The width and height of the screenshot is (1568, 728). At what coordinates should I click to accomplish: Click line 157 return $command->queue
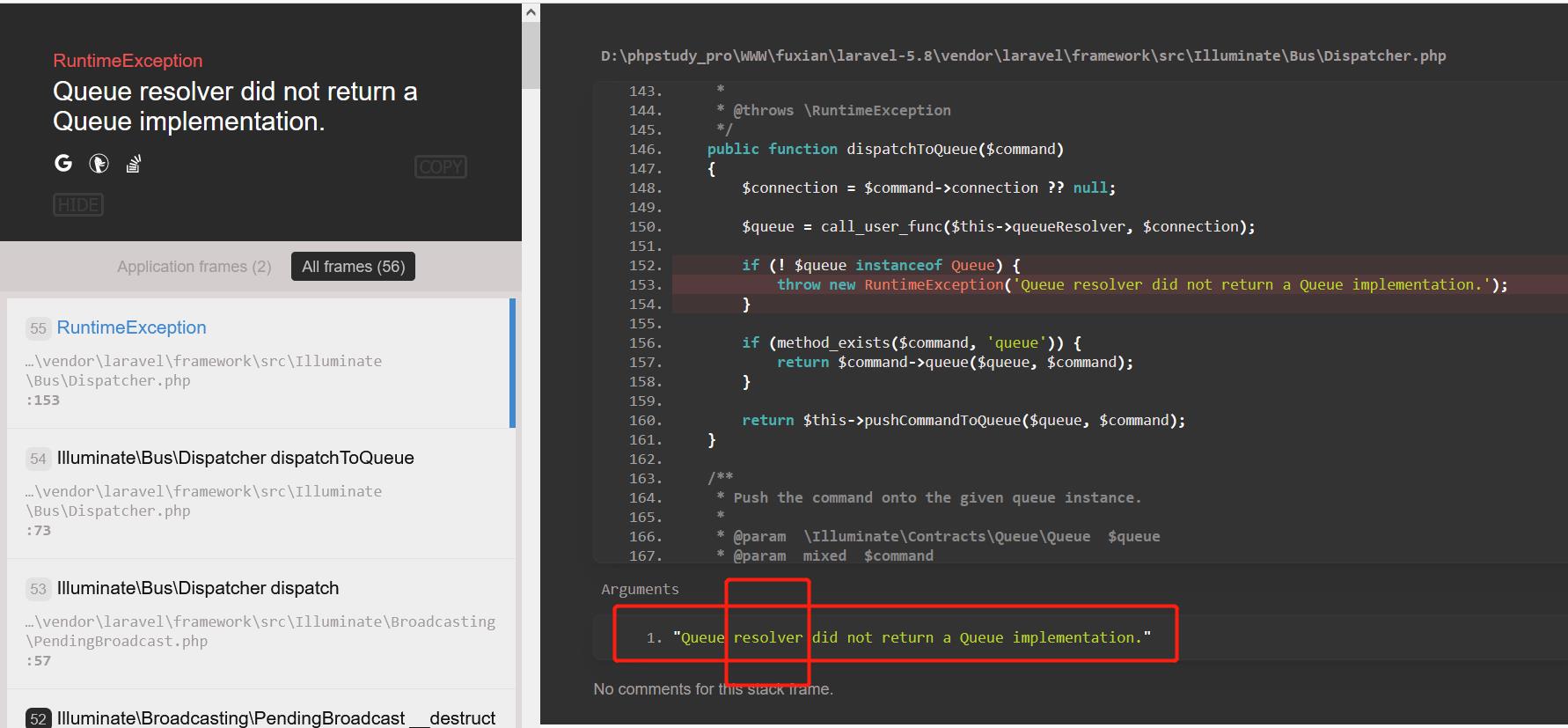pos(955,362)
